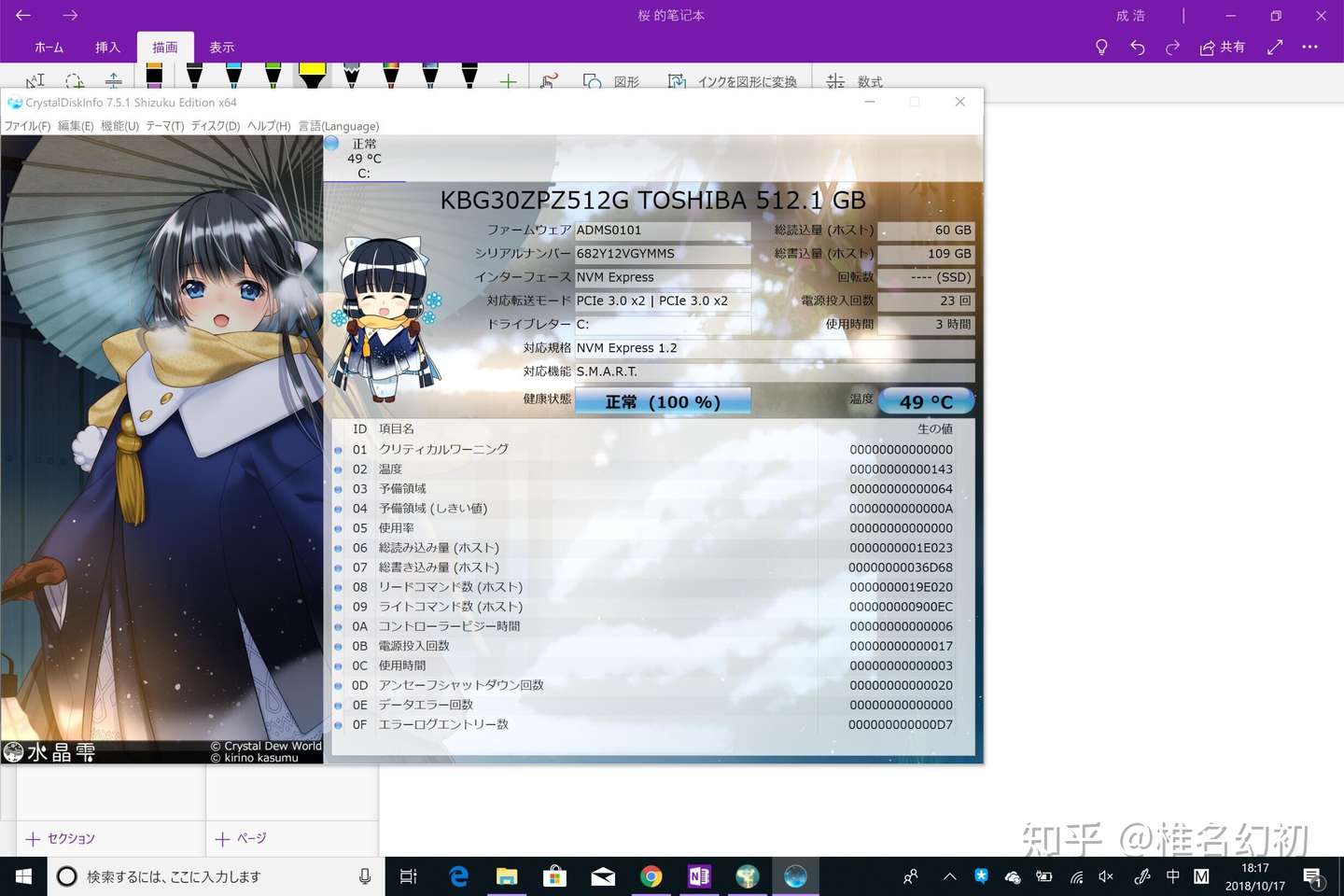The height and width of the screenshot is (896, 1344).
Task: Open ヘルプ(H) menu in CrystalDiskInfo
Action: coord(269,126)
